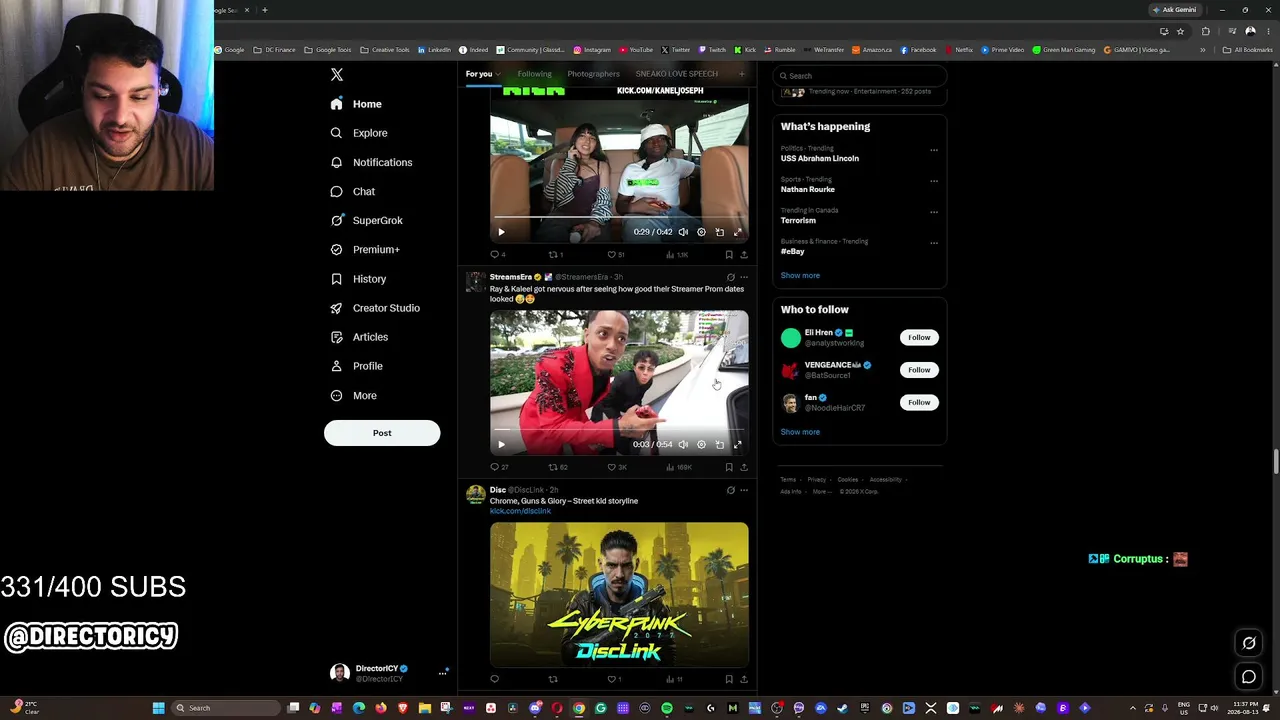Screen dimensions: 1280x720
Task: Open the Explore page
Action: pos(359,133)
